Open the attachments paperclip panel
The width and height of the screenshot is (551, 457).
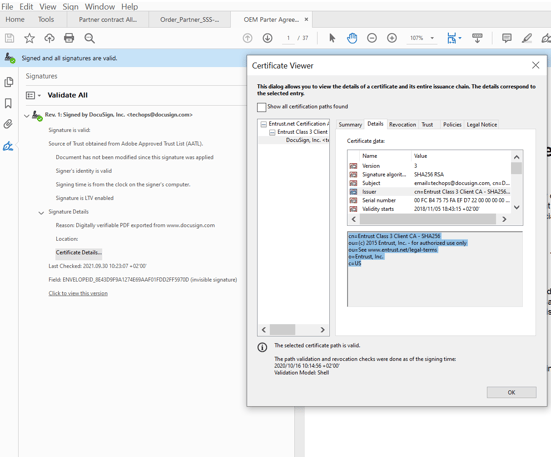[x=8, y=124]
